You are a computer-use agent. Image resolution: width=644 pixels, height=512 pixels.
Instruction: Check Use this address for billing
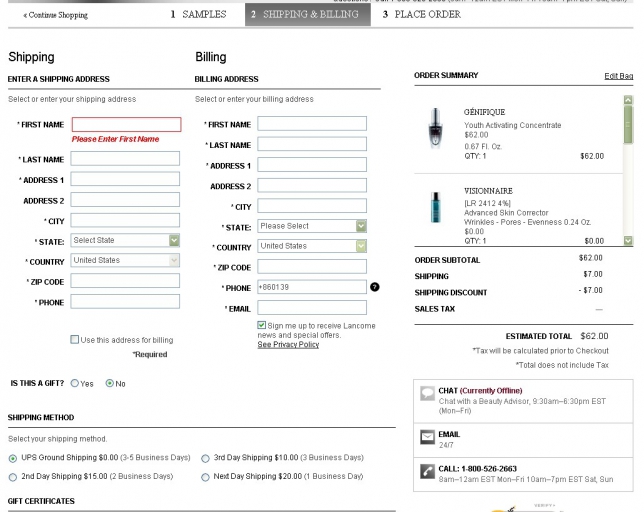click(75, 340)
